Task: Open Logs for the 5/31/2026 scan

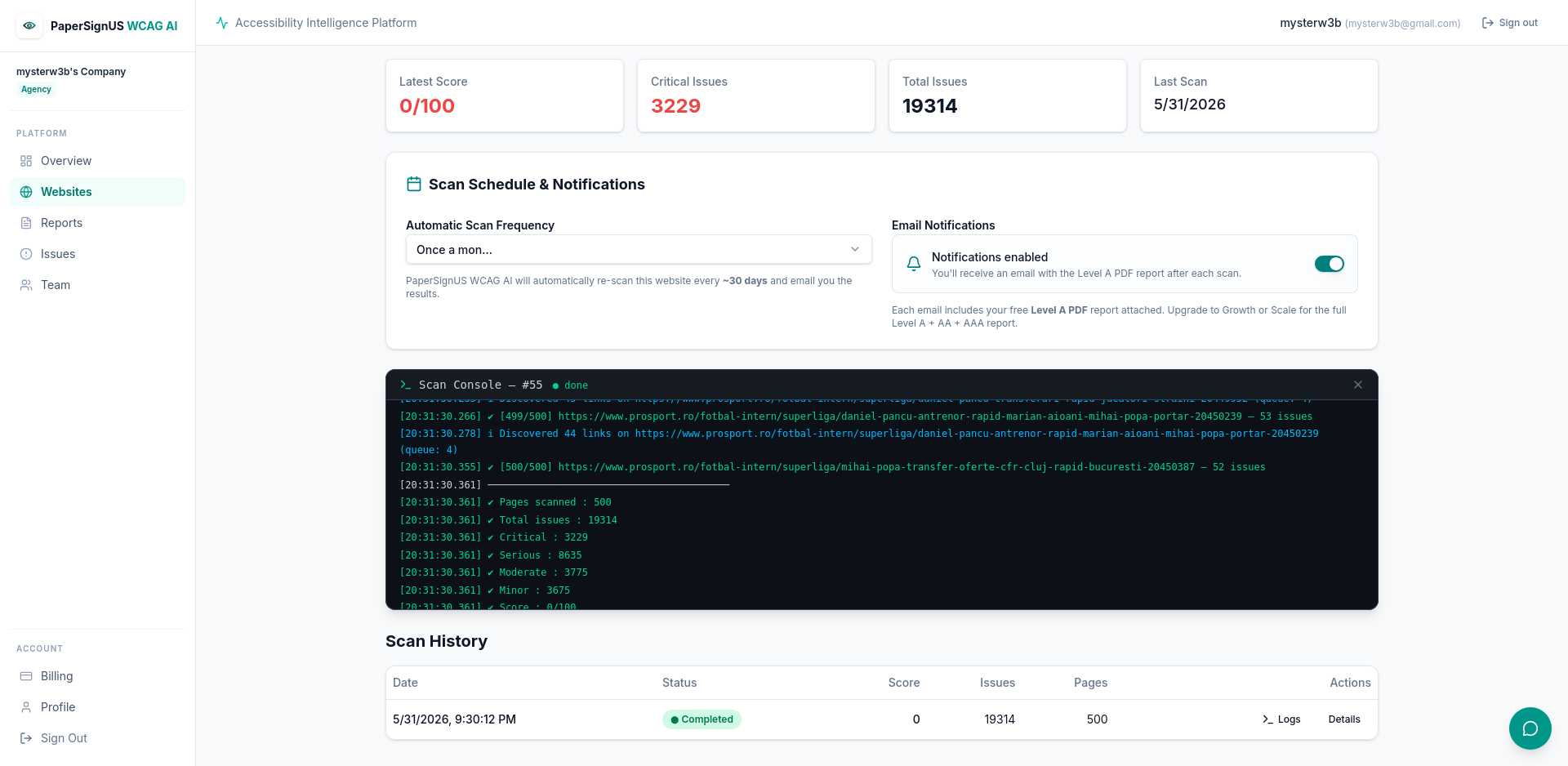Action: (1281, 719)
